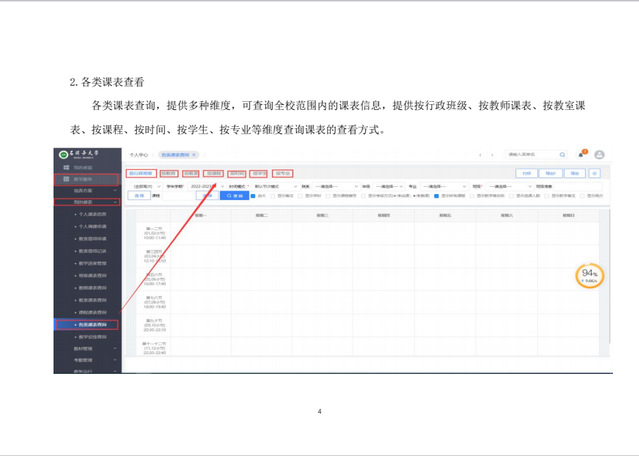The image size is (639, 456).
Task: Click the green 94% floating badge
Action: 589,277
